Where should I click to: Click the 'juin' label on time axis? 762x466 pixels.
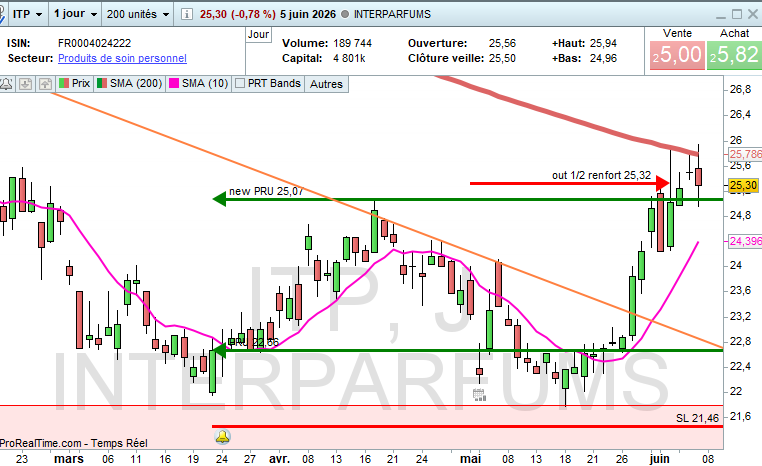pos(659,459)
